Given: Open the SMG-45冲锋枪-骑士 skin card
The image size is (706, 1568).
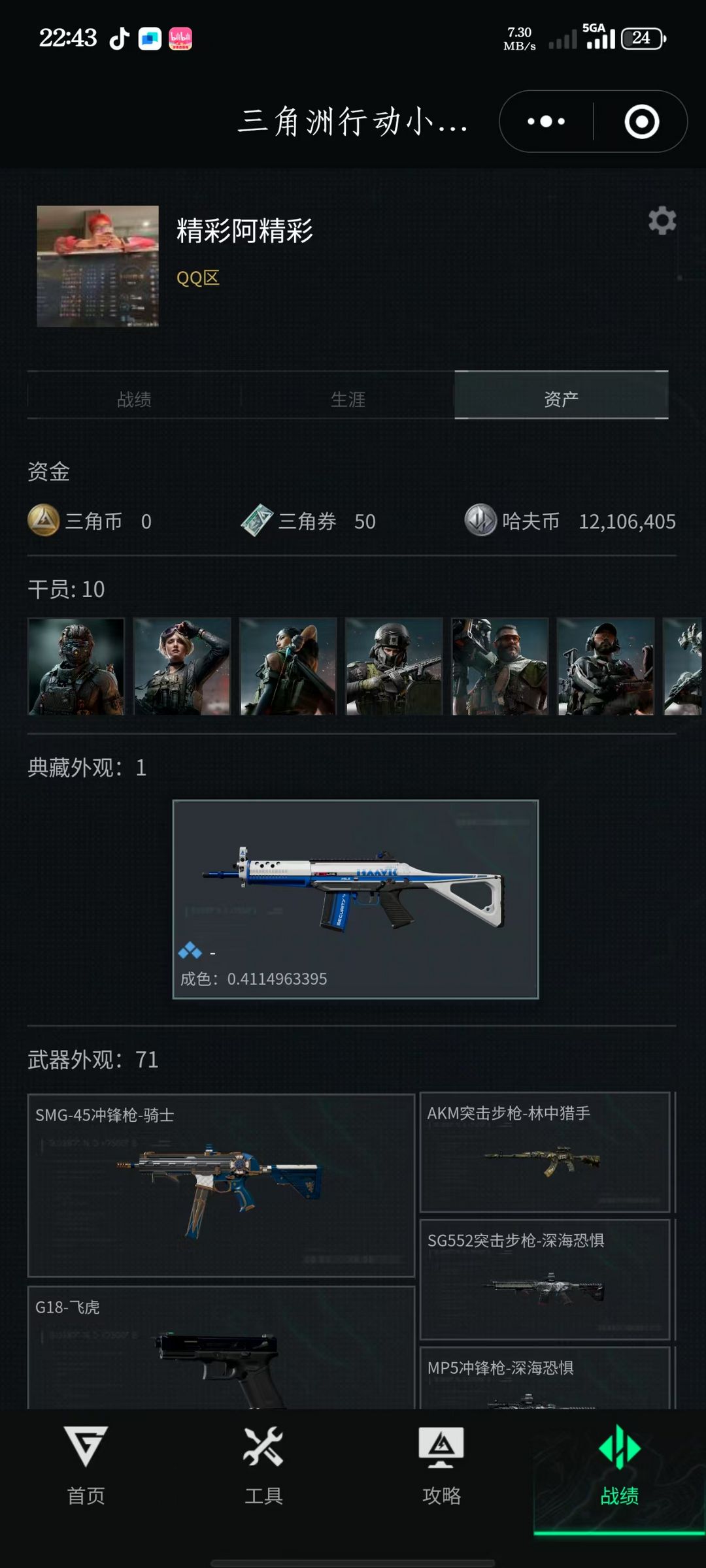Looking at the screenshot, I should (221, 1185).
